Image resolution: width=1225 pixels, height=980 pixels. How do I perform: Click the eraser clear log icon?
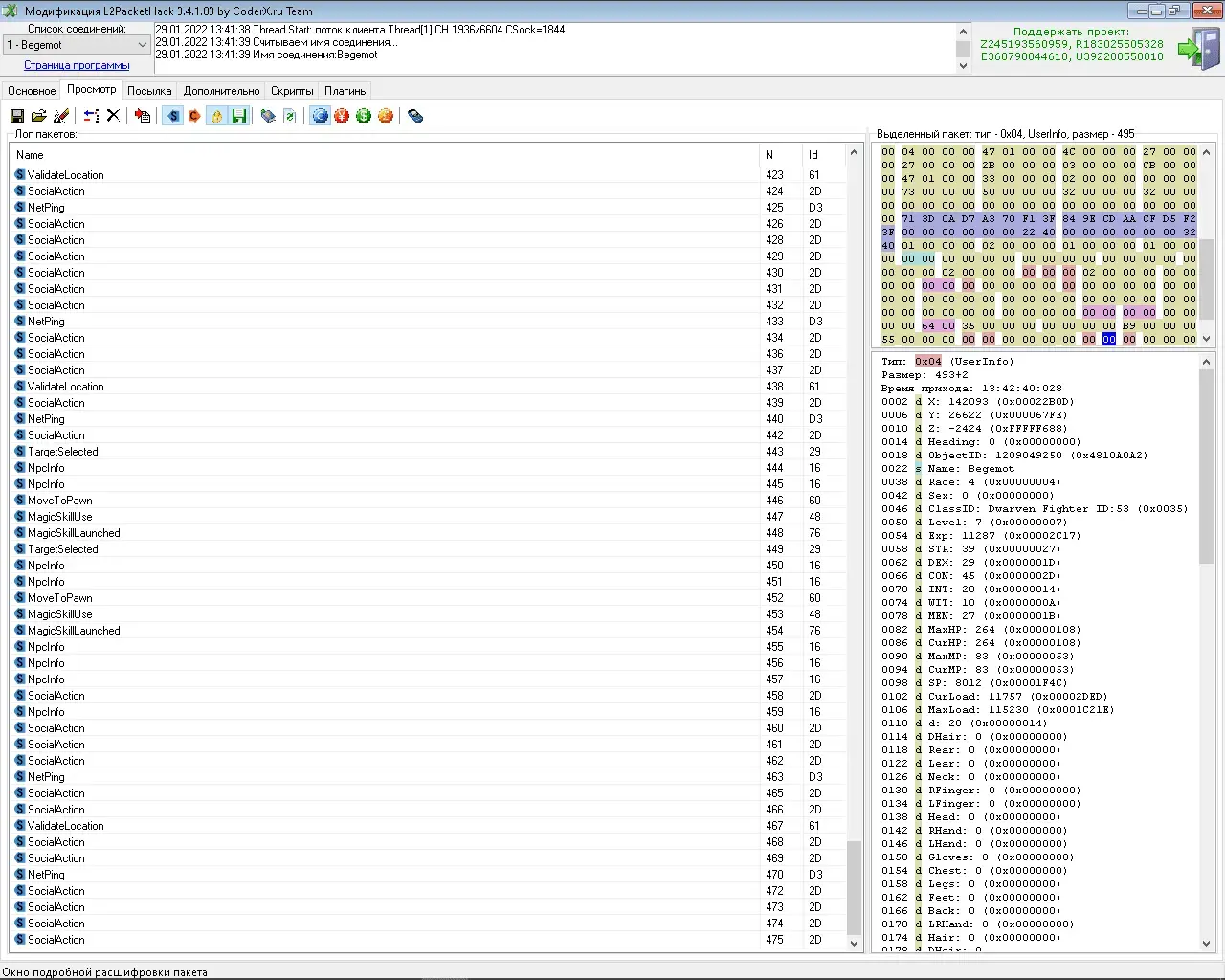pos(61,116)
